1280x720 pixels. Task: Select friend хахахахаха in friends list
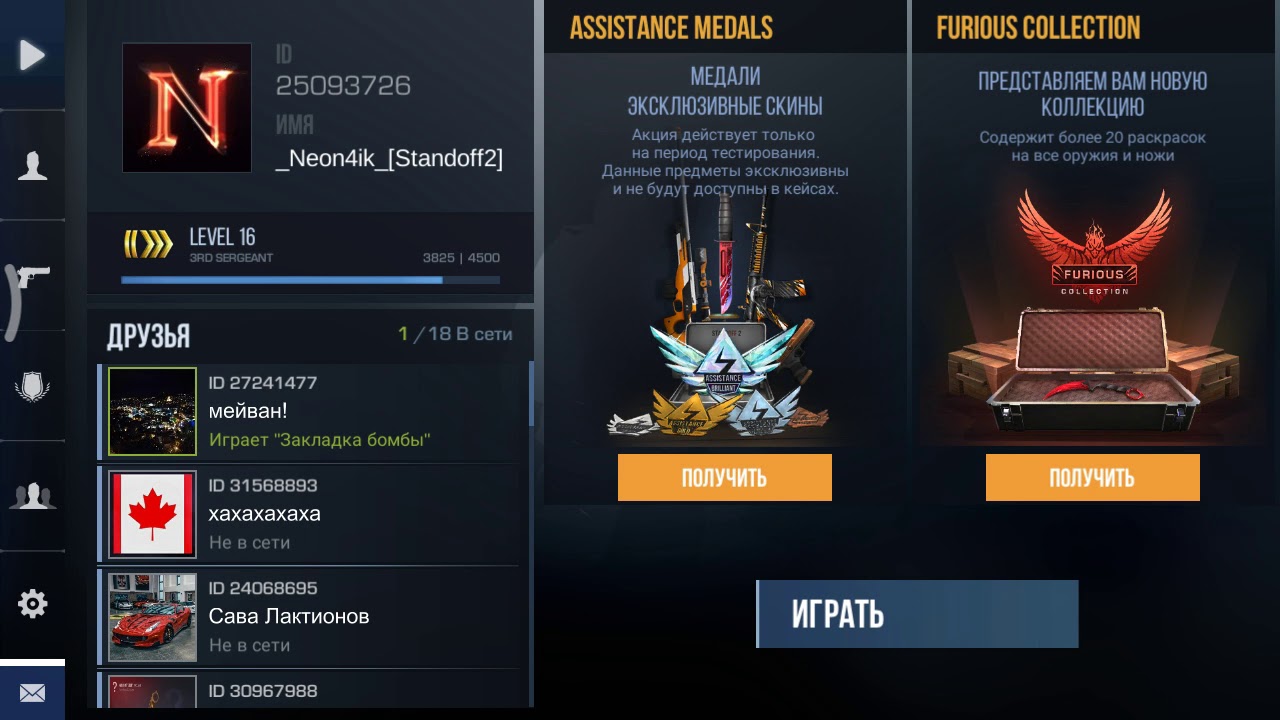coord(310,514)
